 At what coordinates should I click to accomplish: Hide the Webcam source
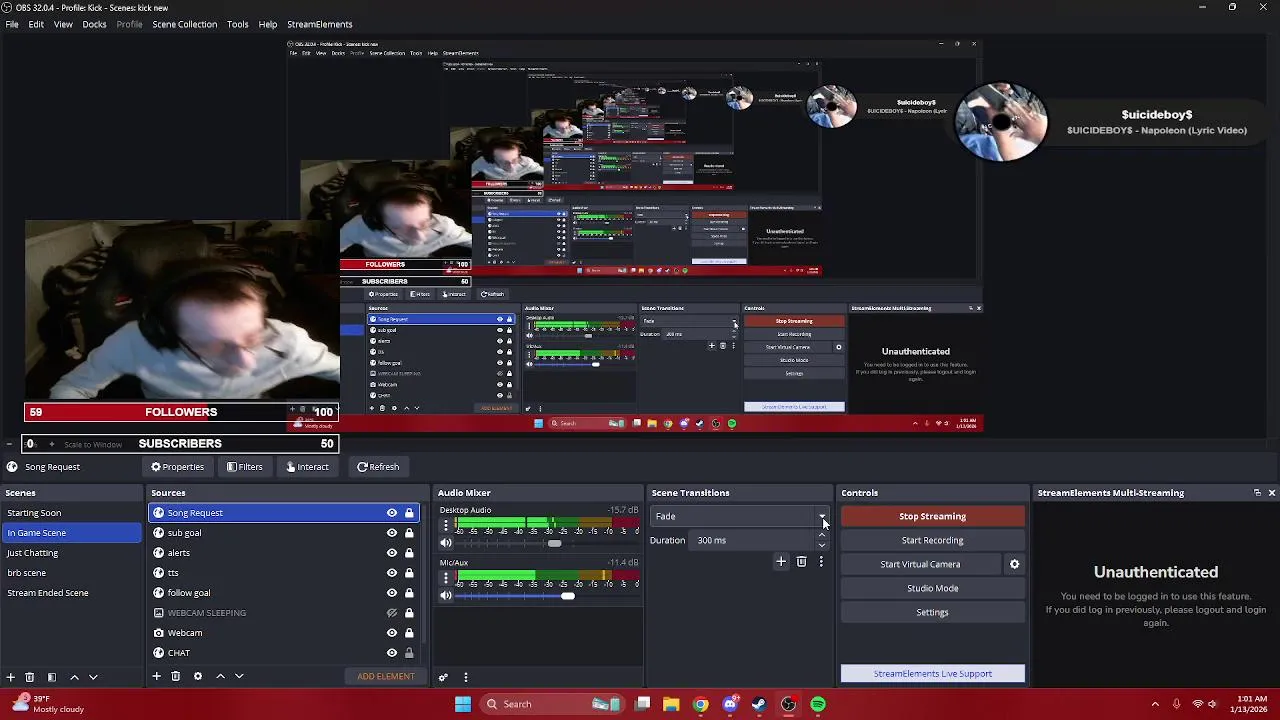(x=392, y=633)
